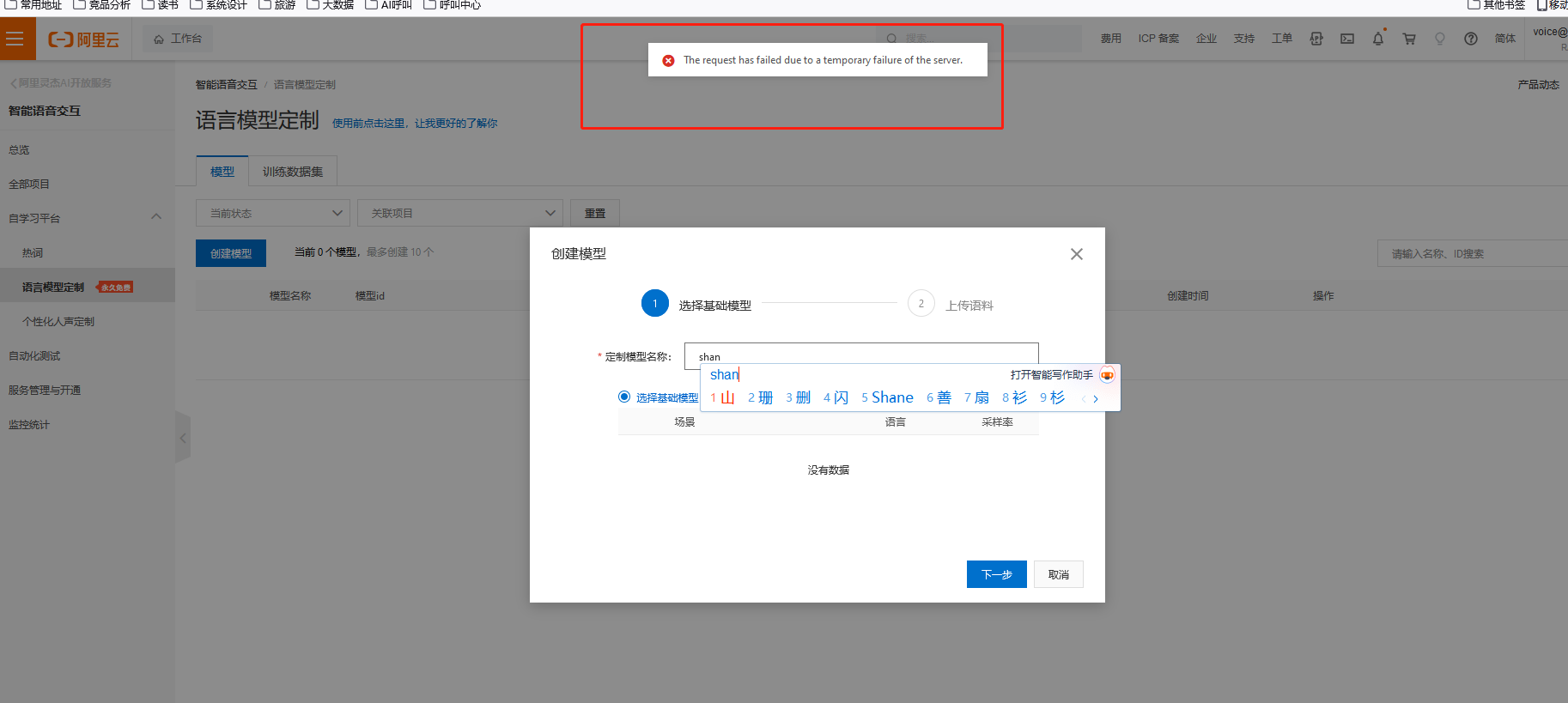
Task: Collapse the 自学习平台 sidebar section
Action: (x=156, y=217)
